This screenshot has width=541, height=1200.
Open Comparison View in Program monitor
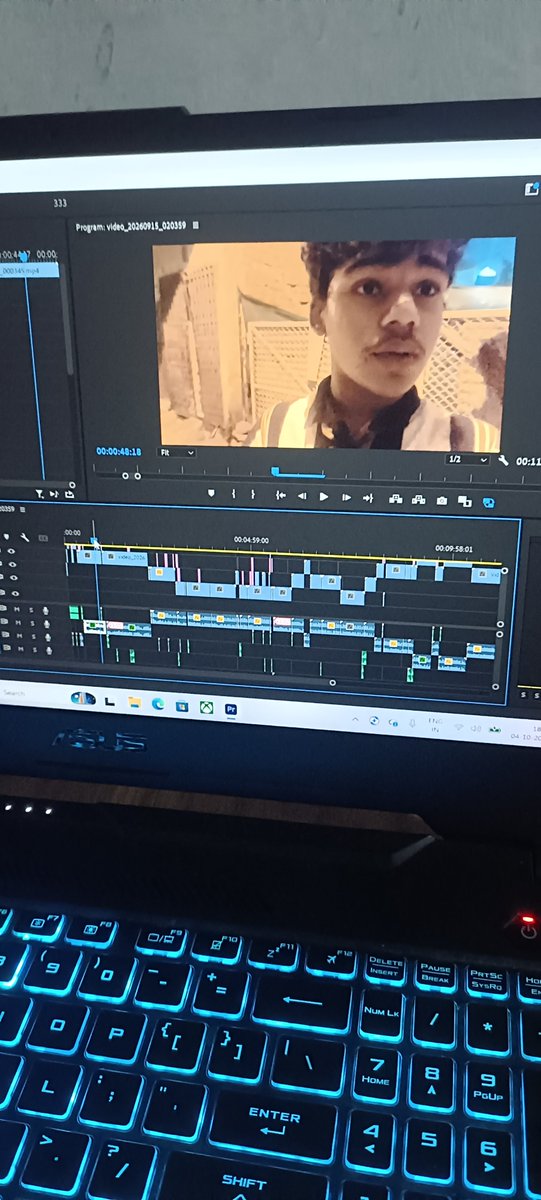tap(464, 501)
